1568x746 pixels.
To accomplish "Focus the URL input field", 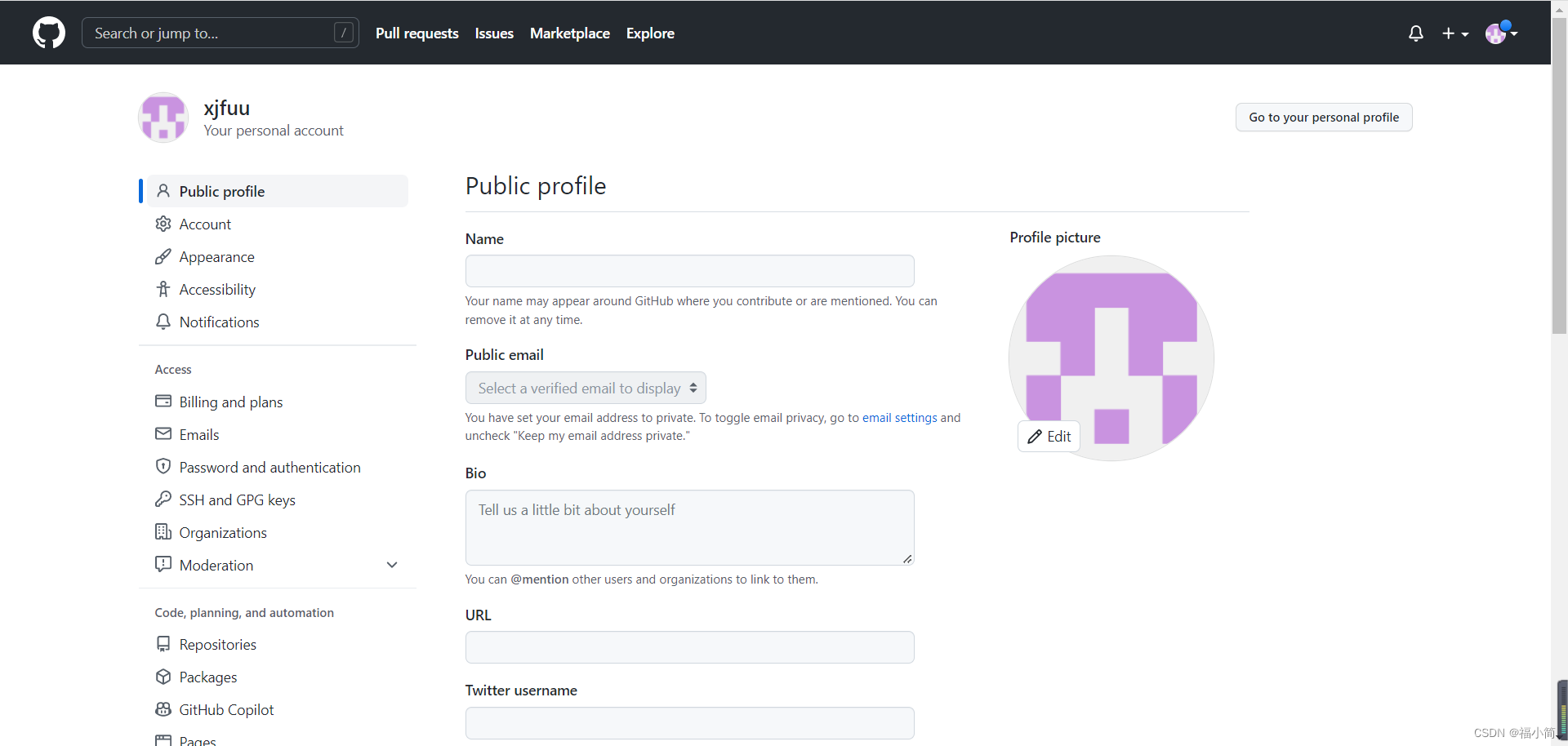I will (x=689, y=646).
